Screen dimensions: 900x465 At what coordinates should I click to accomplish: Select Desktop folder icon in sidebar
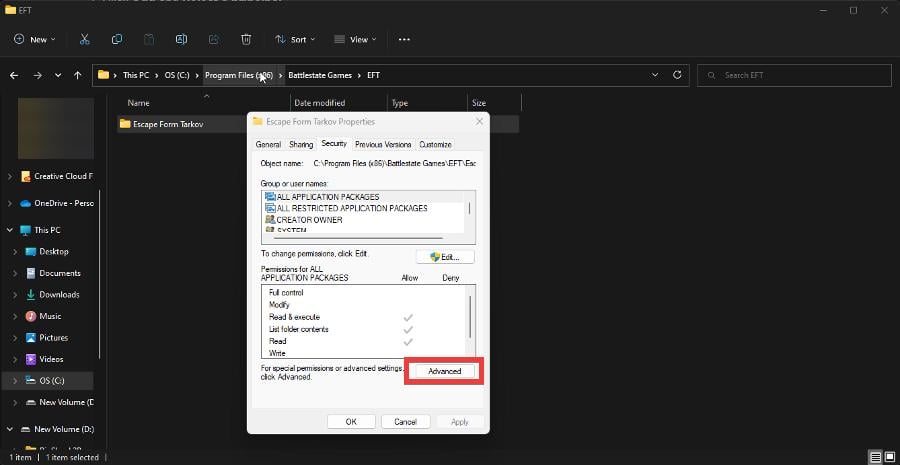pos(31,251)
